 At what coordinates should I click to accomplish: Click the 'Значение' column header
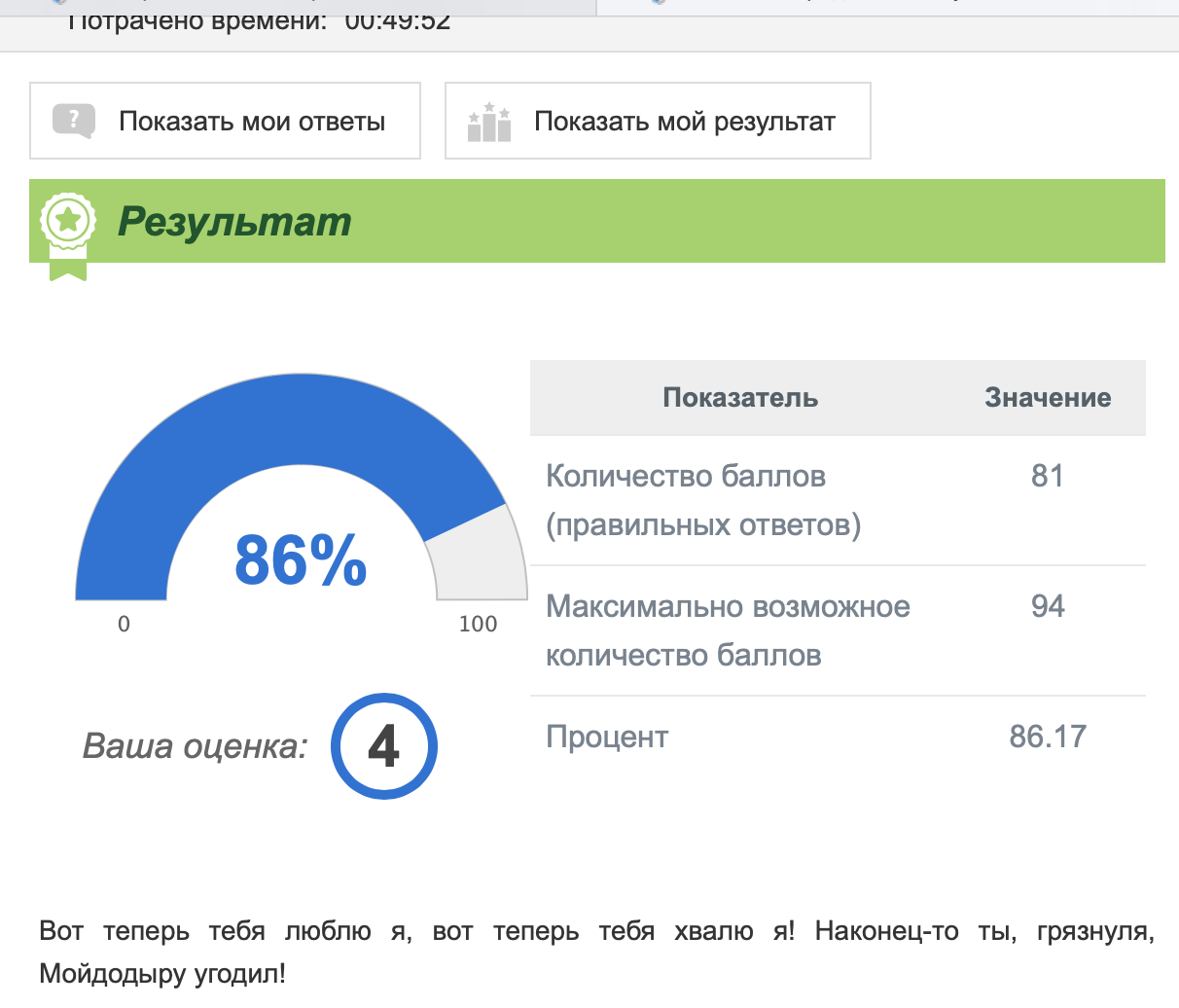(1048, 398)
